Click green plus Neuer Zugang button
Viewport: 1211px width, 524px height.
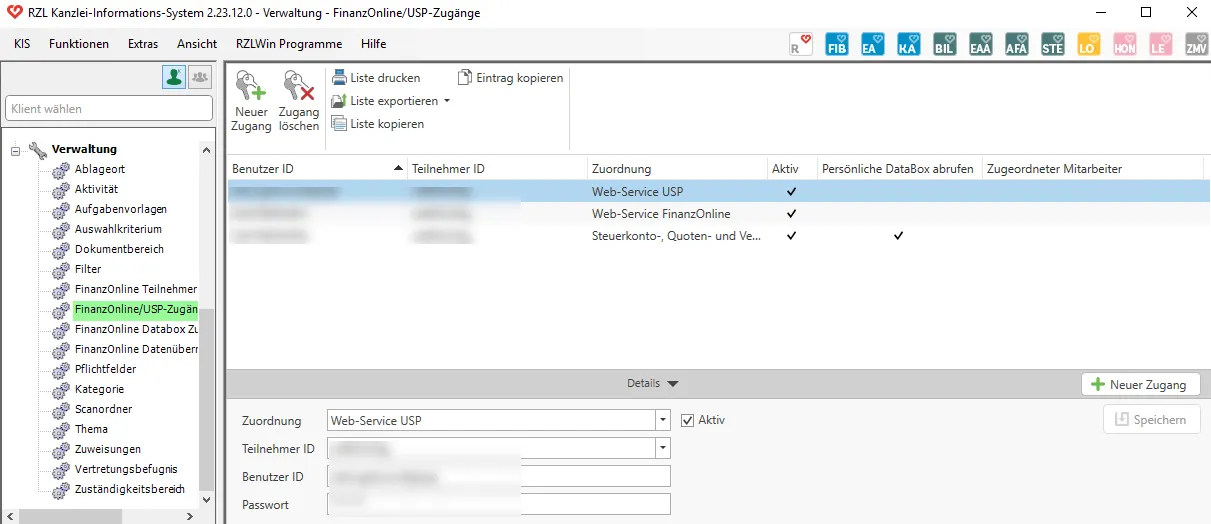click(1141, 384)
